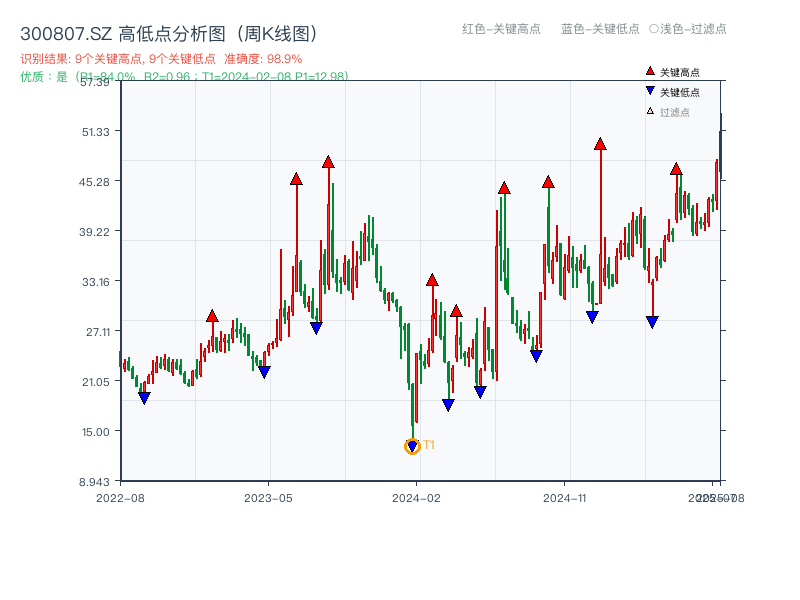Image resolution: width=800 pixels, height=600 pixels.
Task: Click the 27.11 y-axis label
Action: click(98, 332)
